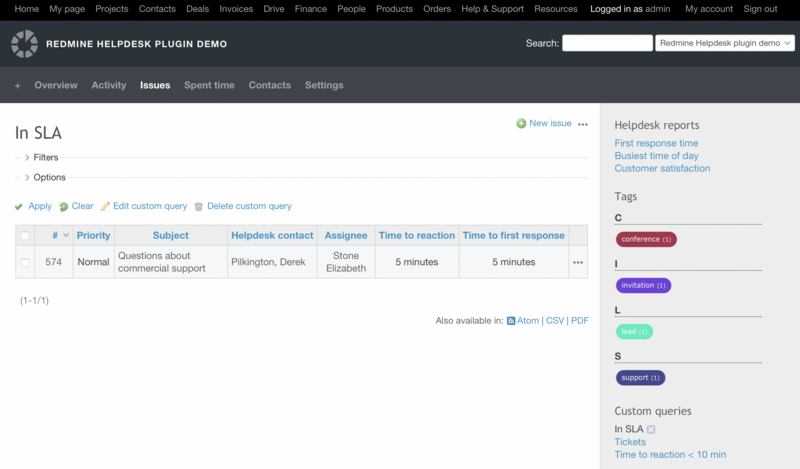This screenshot has width=800, height=469.
Task: Open row actions menu for issue 574
Action: click(x=577, y=262)
